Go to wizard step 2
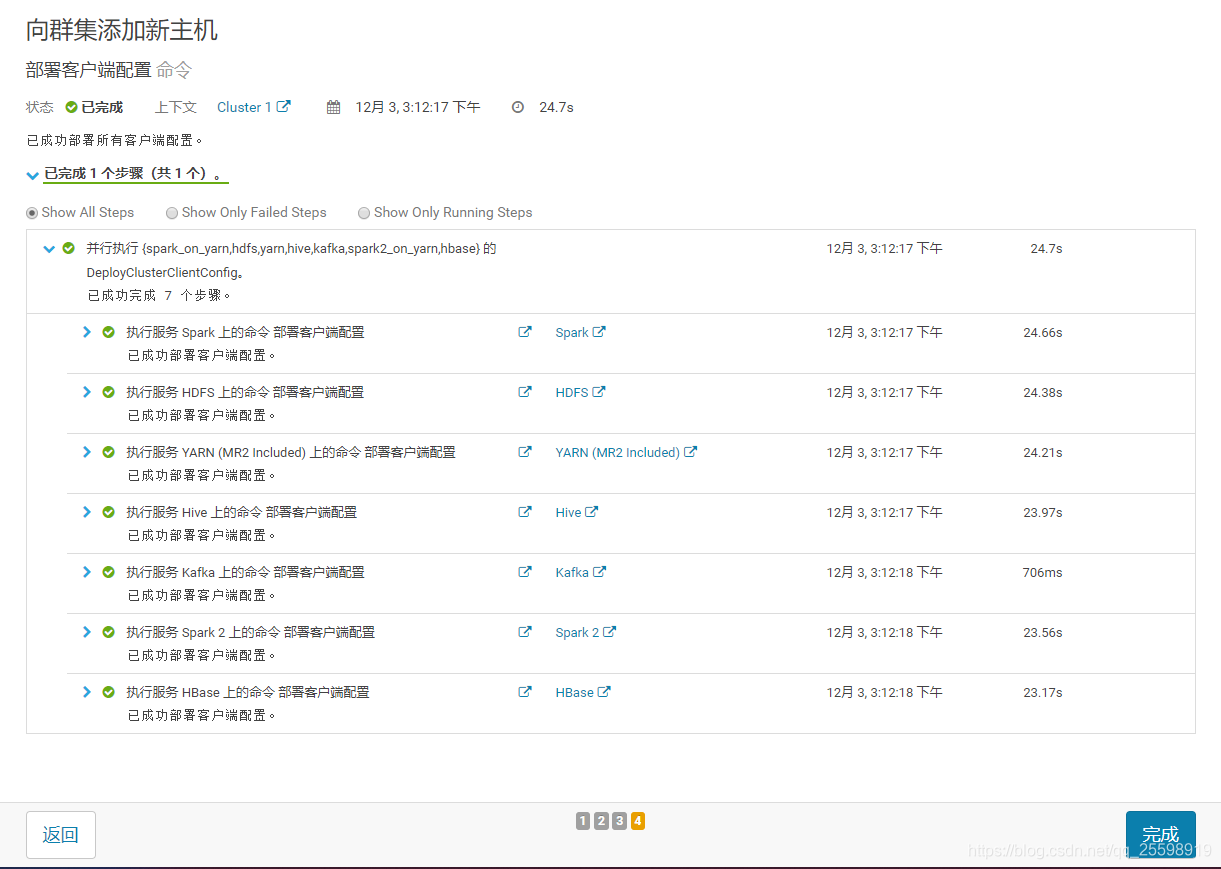 tap(601, 821)
